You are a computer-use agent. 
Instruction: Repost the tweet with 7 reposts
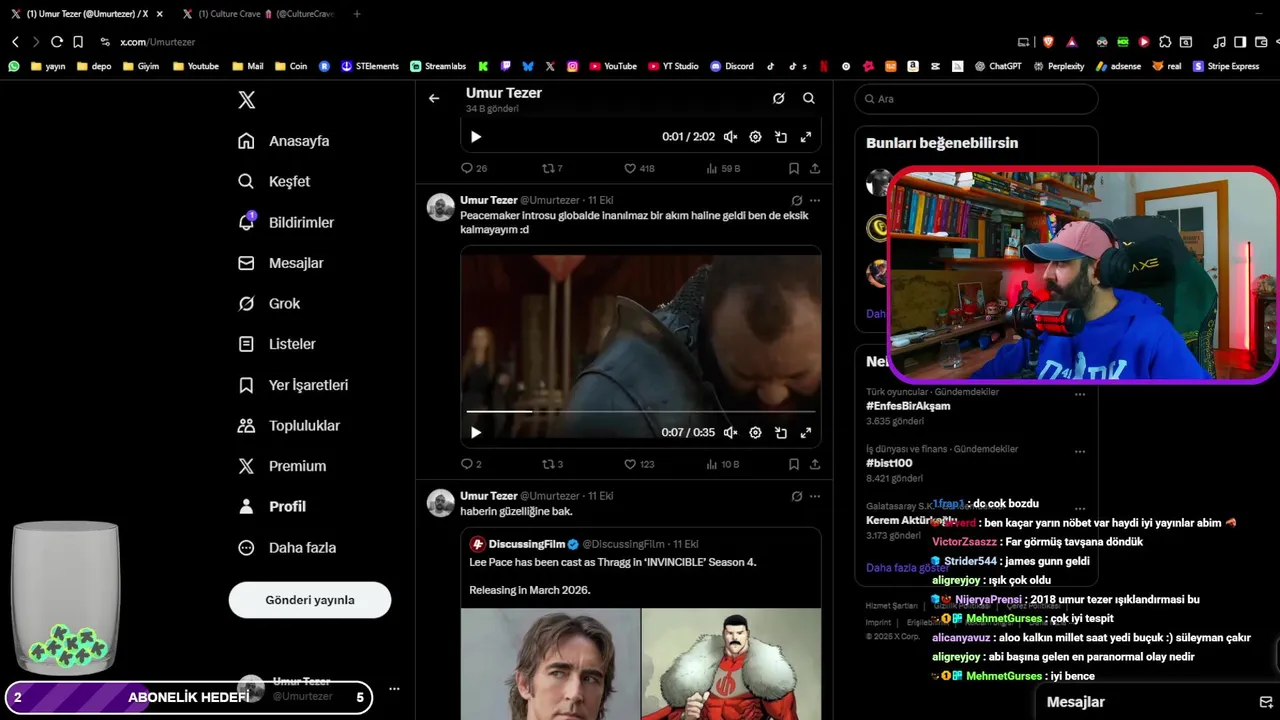pos(552,168)
